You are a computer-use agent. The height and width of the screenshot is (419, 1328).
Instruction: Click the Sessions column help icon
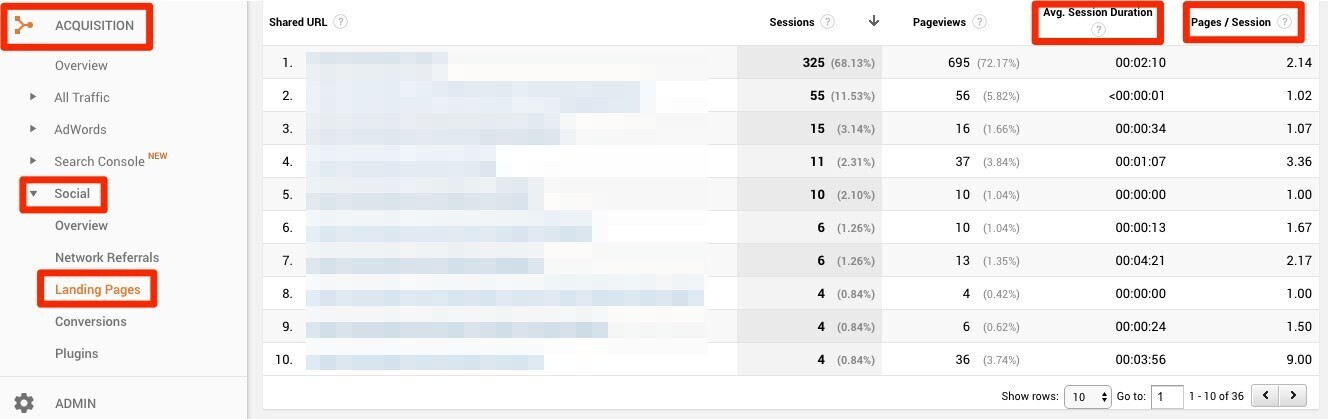point(827,22)
